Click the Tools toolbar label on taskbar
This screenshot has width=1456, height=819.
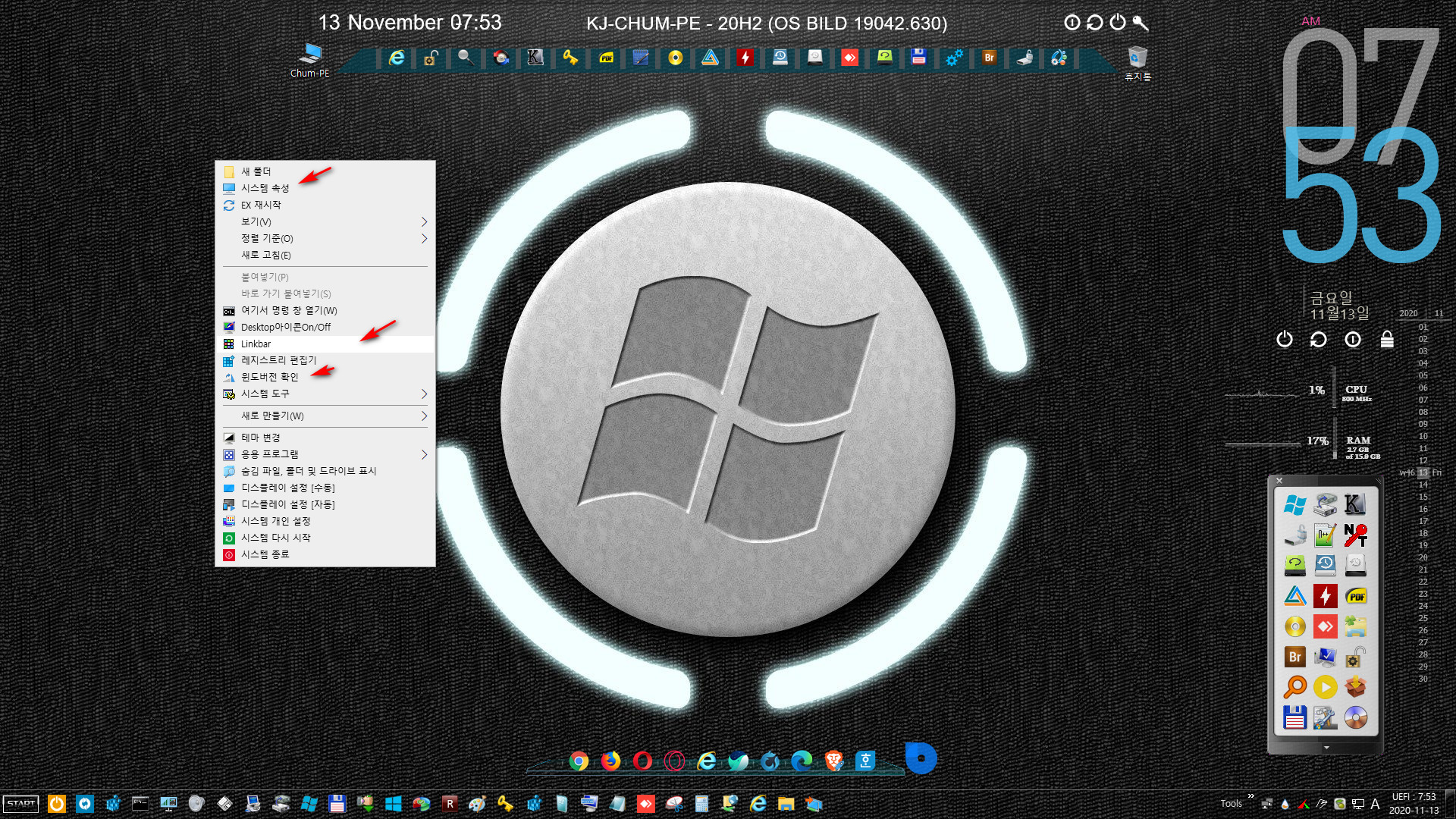coord(1231,804)
